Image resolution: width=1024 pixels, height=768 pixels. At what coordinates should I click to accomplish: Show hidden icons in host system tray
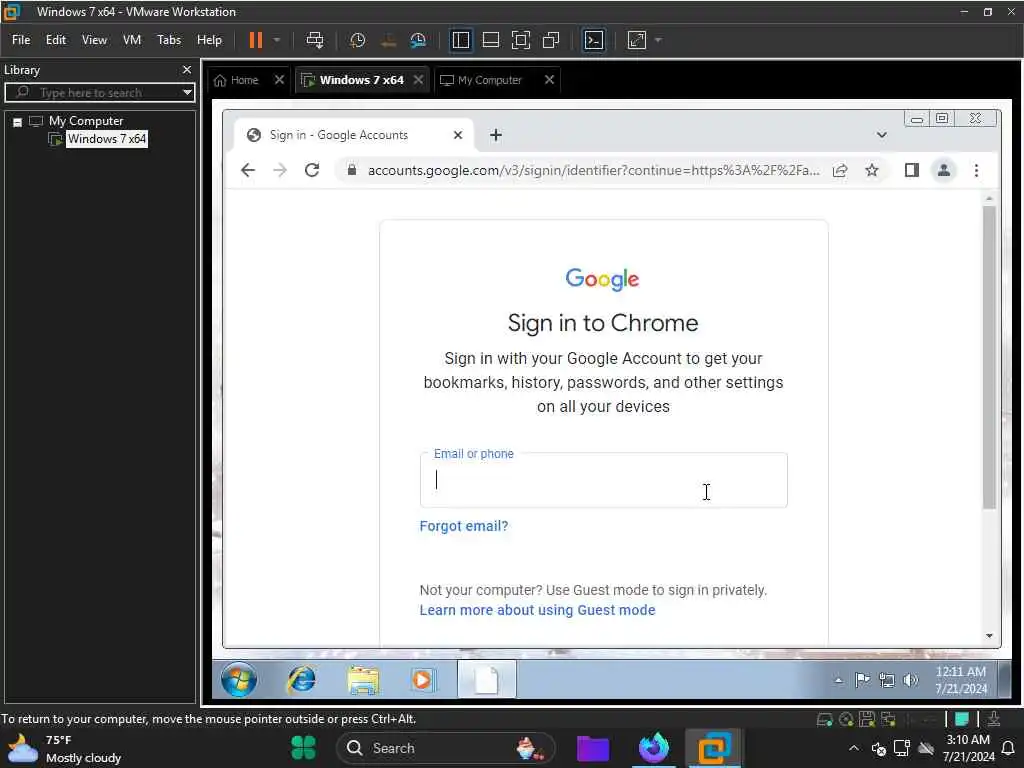[x=854, y=748]
